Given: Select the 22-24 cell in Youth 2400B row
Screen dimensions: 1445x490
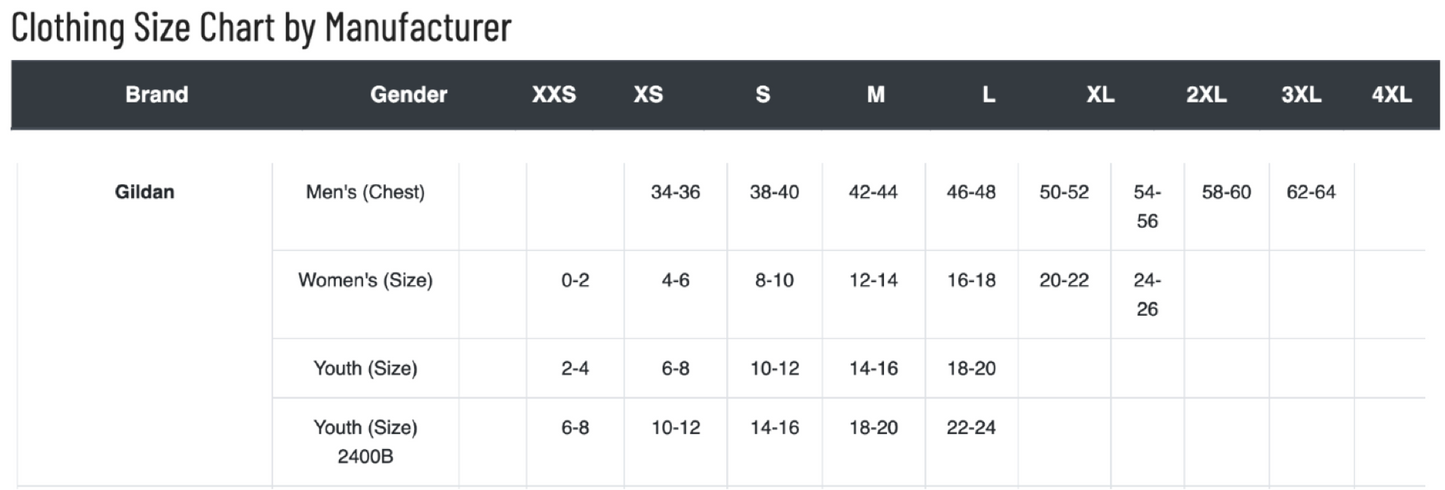Looking at the screenshot, I should click(x=971, y=427).
